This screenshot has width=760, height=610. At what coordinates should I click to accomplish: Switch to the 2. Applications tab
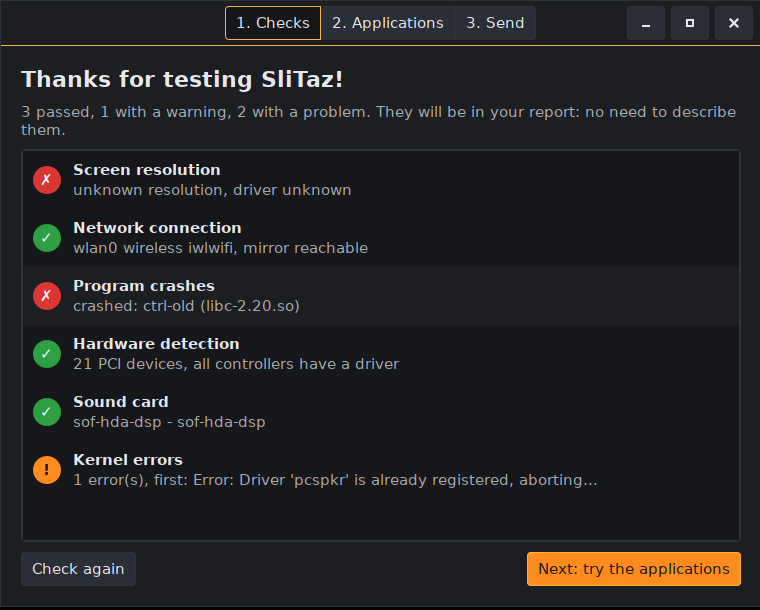point(388,23)
